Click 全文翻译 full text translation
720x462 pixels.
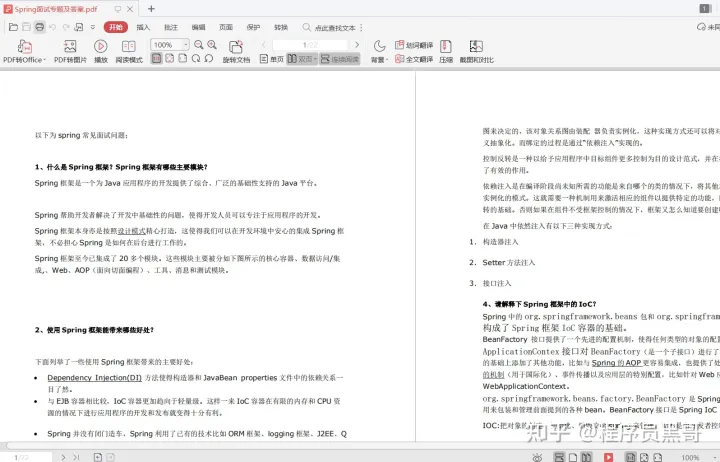[x=414, y=59]
